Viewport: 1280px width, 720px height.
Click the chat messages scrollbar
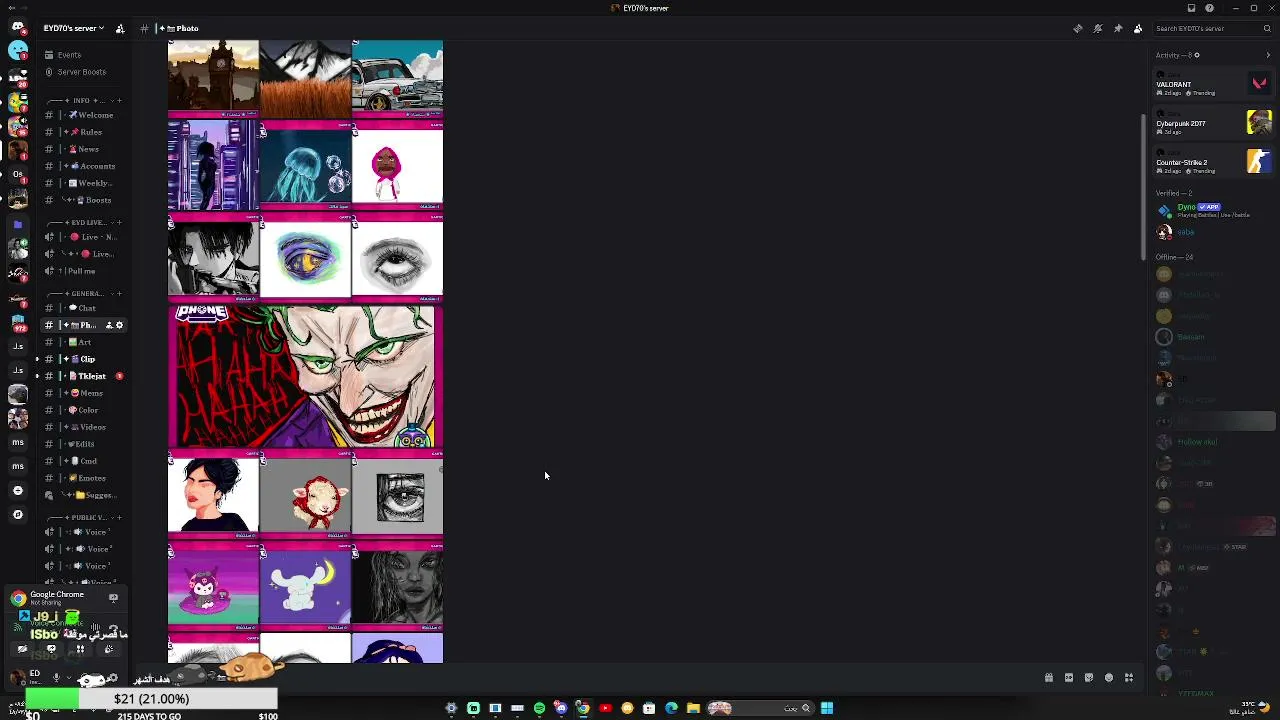pyautogui.click(x=1144, y=187)
